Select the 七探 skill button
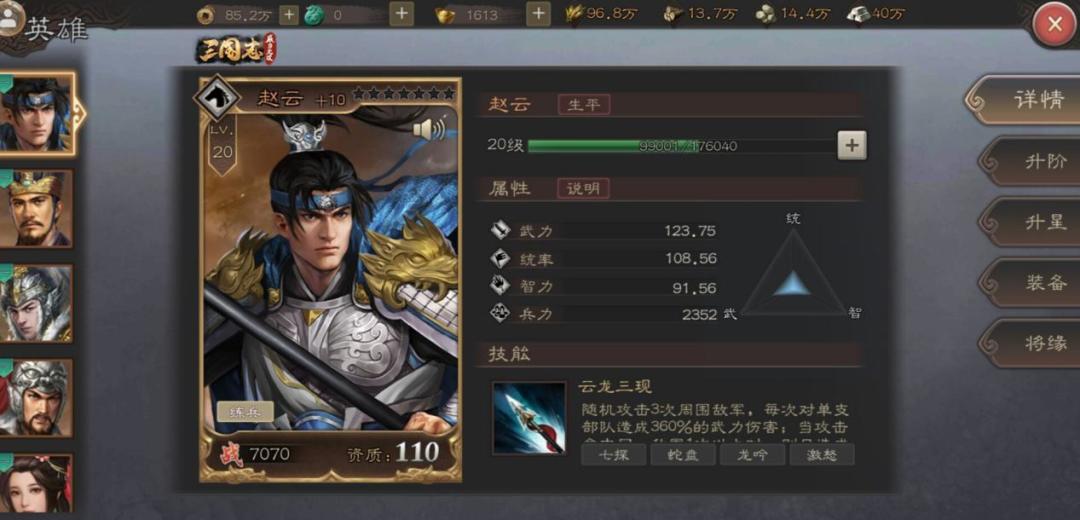 pyautogui.click(x=614, y=455)
